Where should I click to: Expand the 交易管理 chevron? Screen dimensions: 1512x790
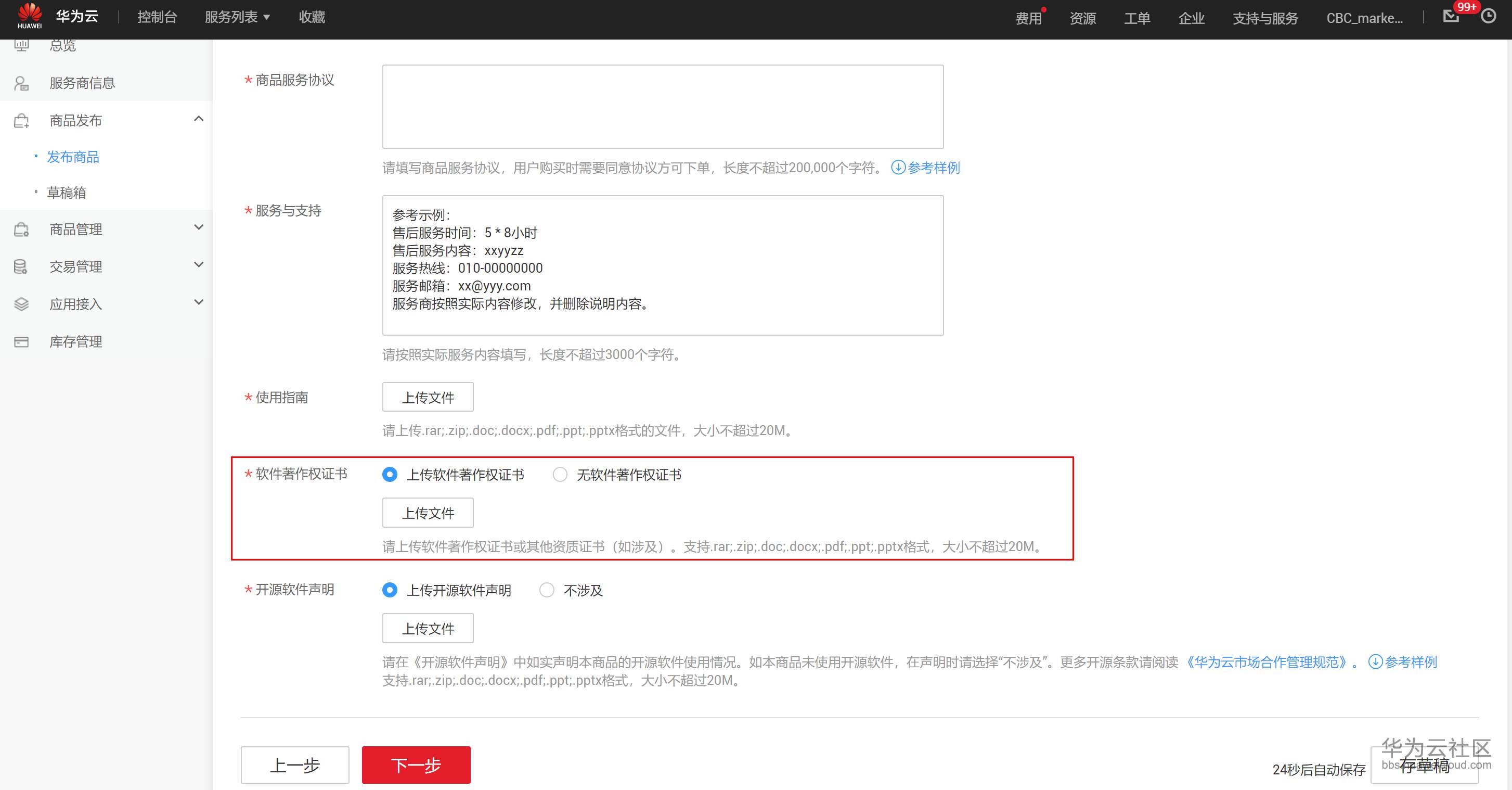coord(198,265)
